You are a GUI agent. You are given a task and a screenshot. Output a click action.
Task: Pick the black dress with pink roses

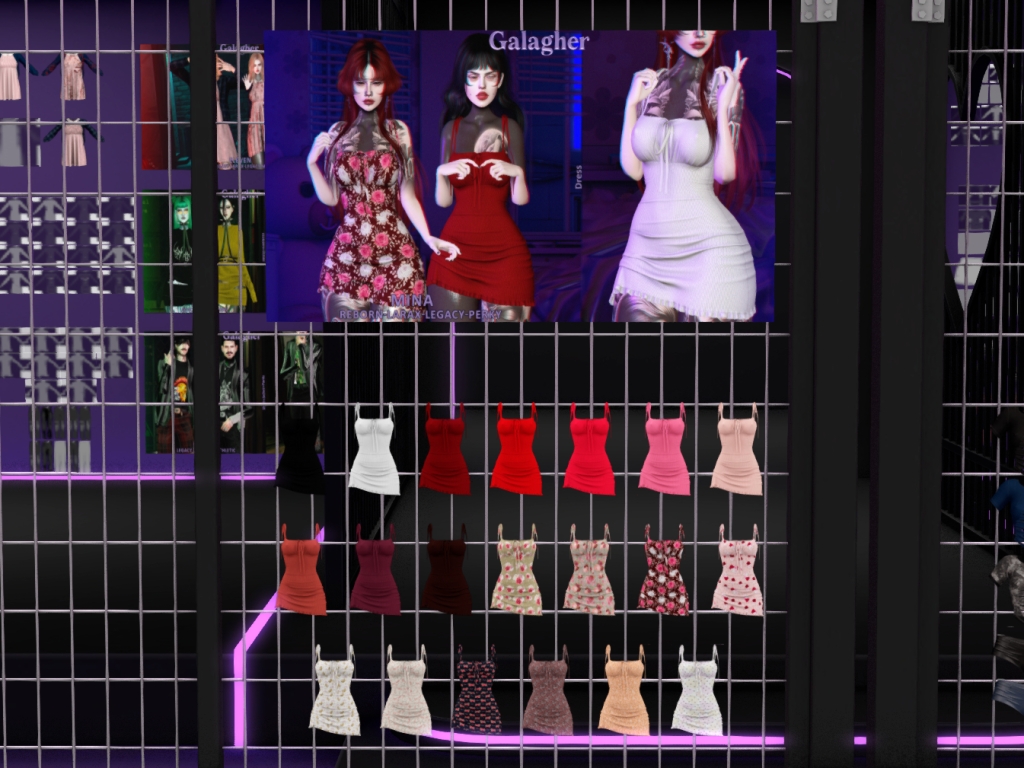(663, 576)
